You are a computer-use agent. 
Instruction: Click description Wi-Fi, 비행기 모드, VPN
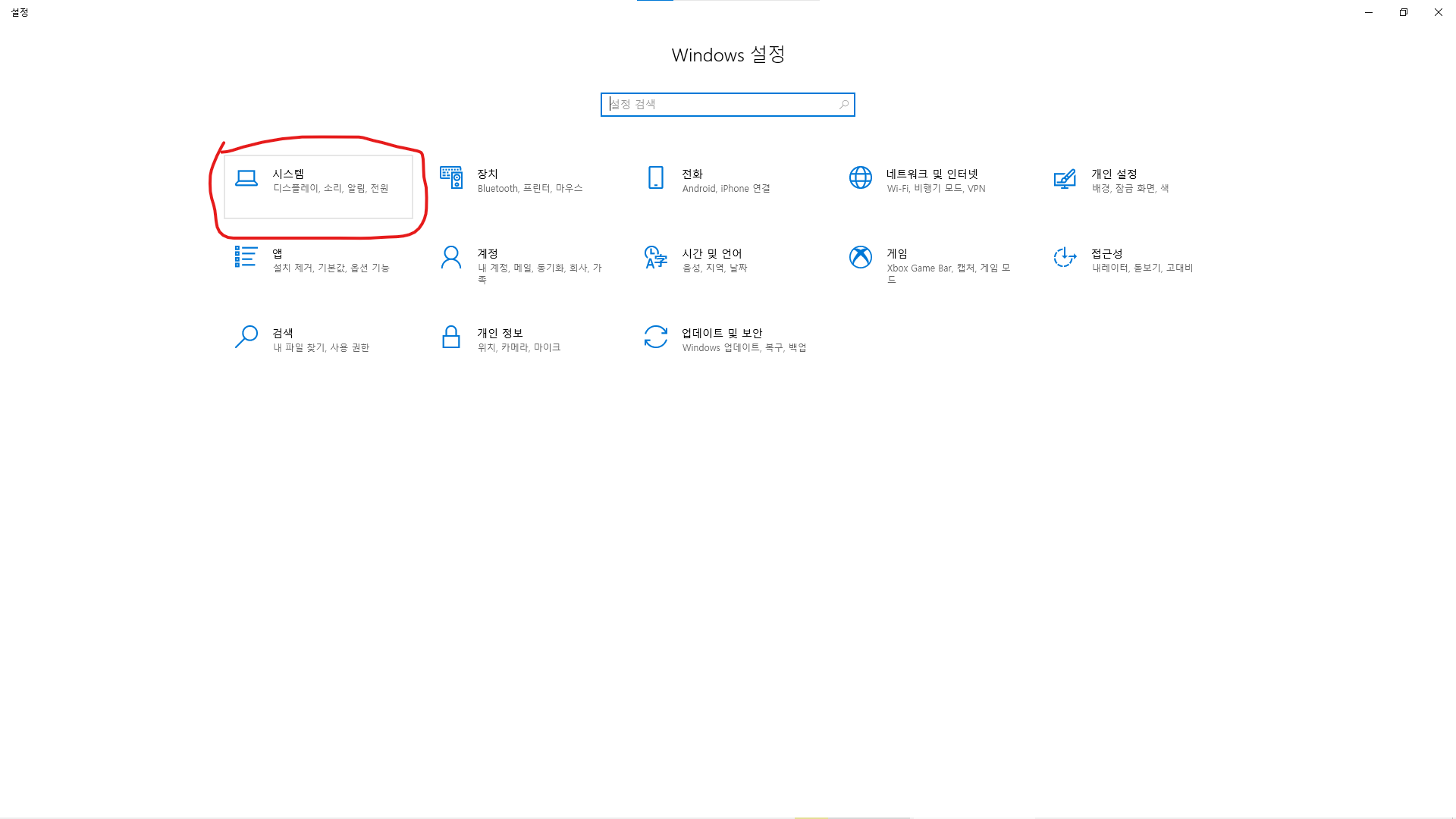(937, 189)
